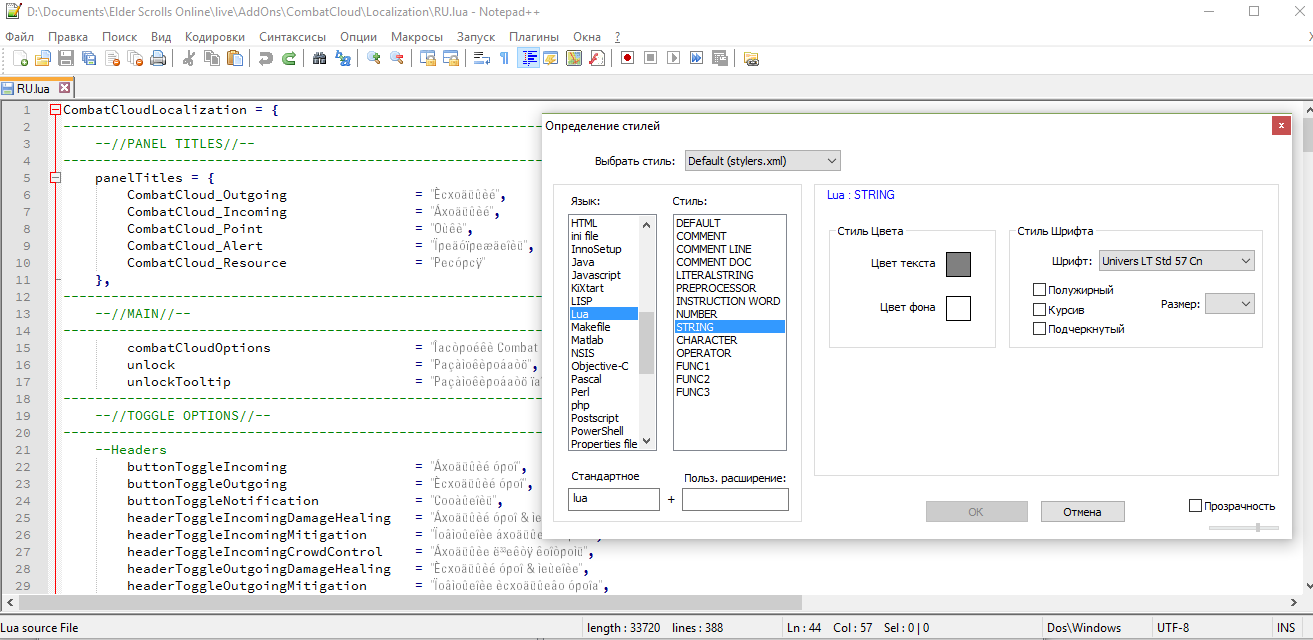
Task: Click the Отмена button
Action: pyautogui.click(x=1082, y=512)
